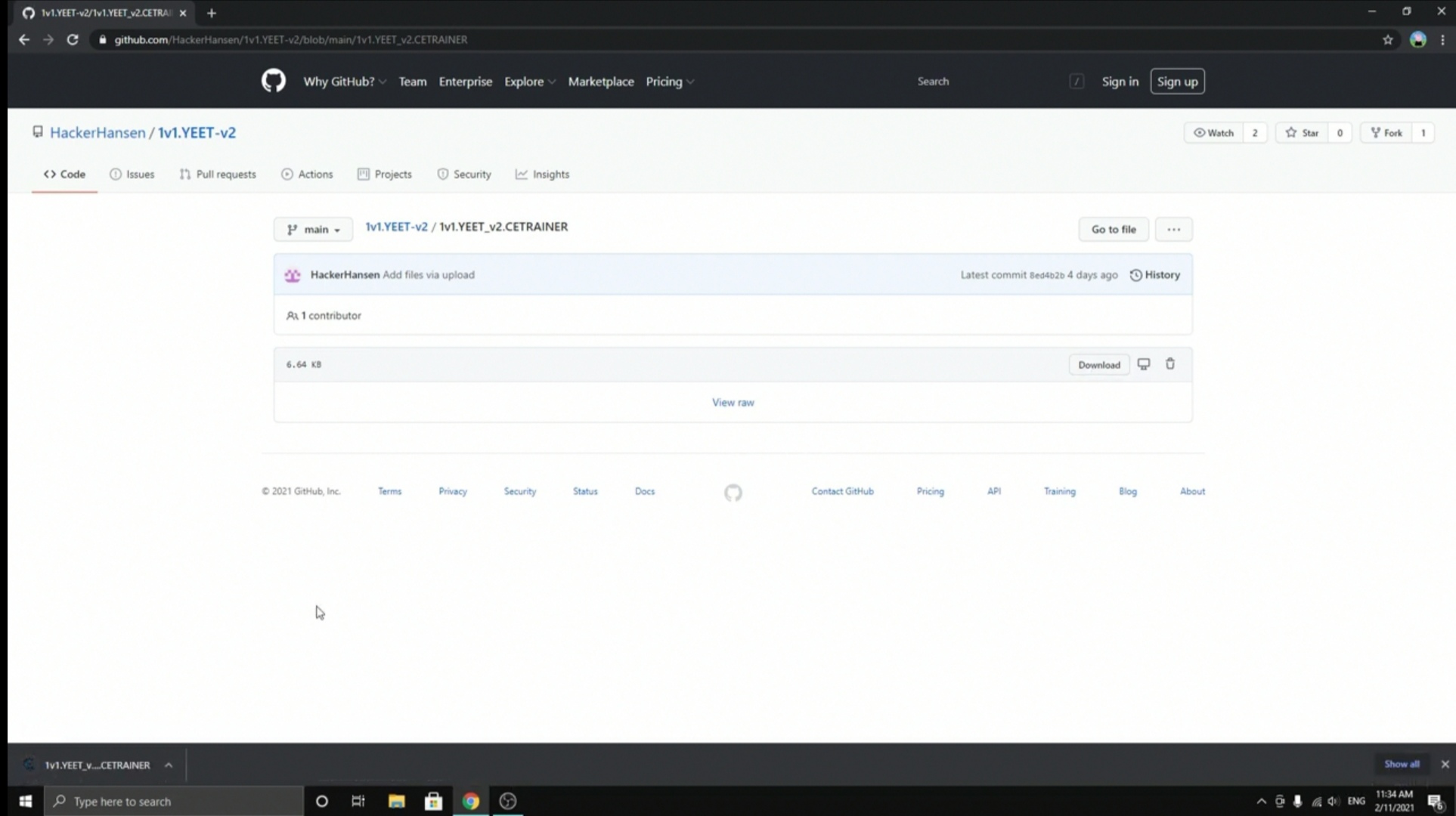Click the gray GitHub logo in the footer
Image resolution: width=1456 pixels, height=816 pixels.
point(733,493)
